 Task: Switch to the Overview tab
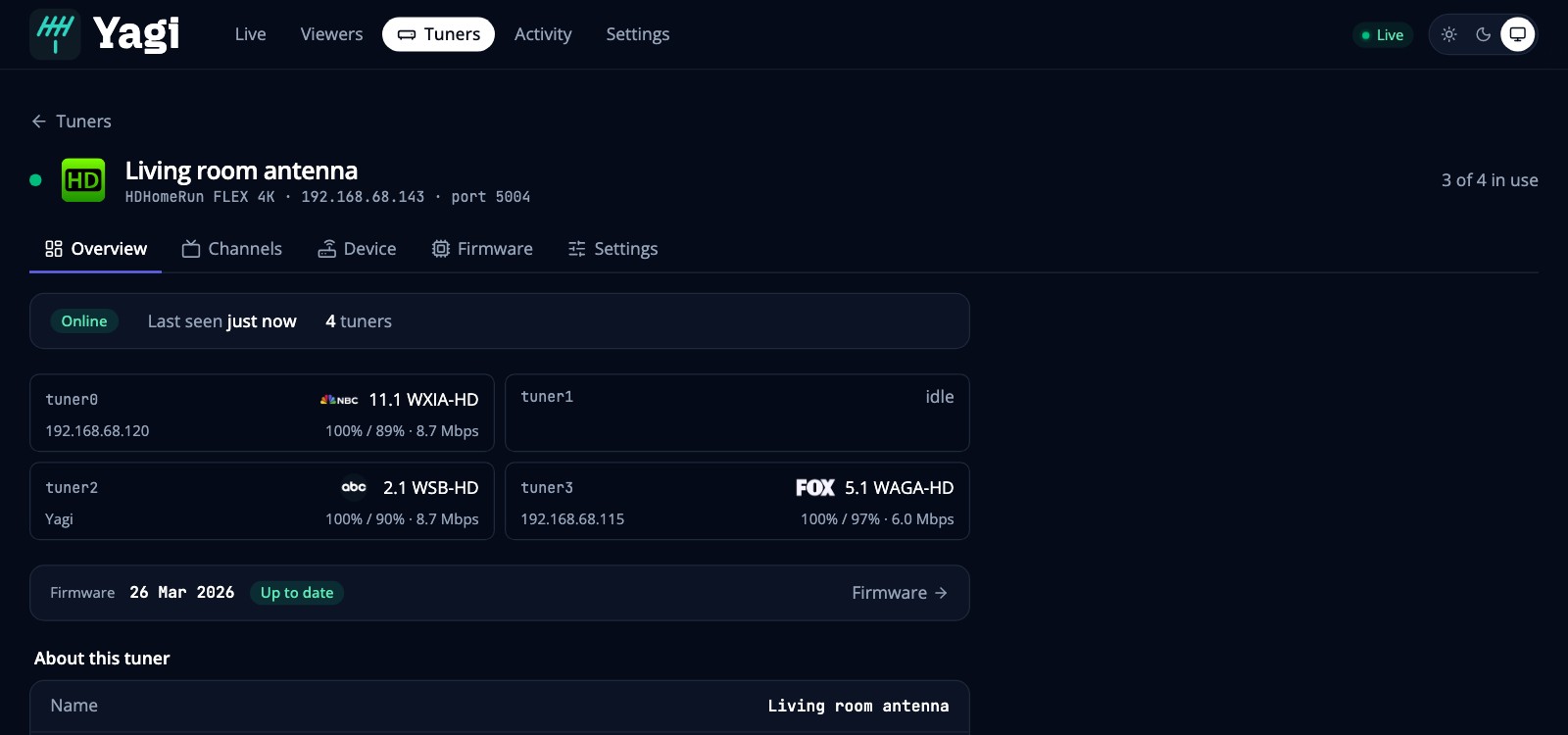(96, 249)
